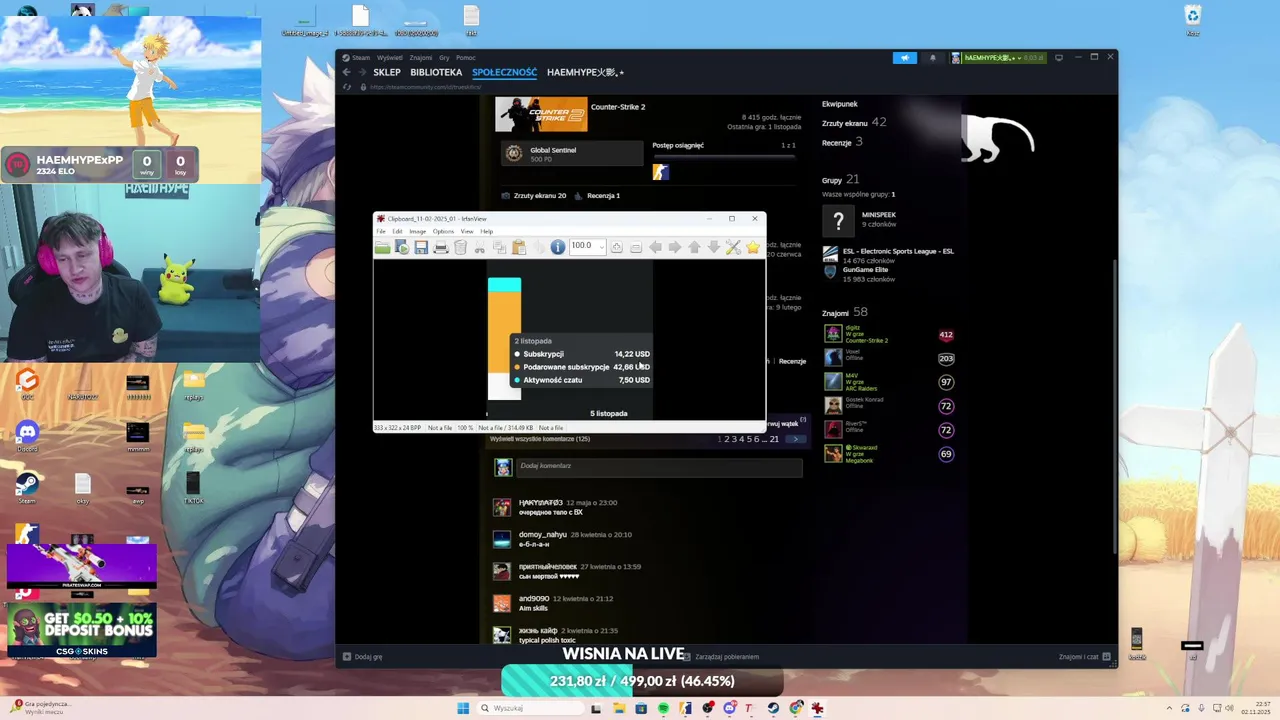The image size is (1280, 720).
Task: Click the Cut scissors icon in IrfanView
Action: [479, 247]
